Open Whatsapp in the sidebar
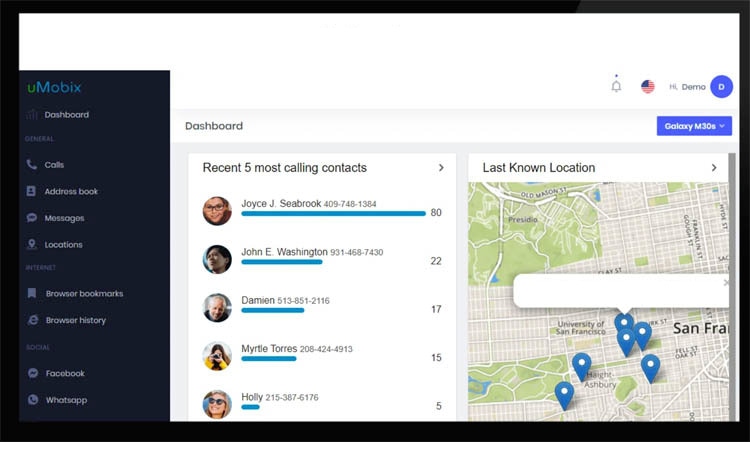The image size is (750, 458). (66, 400)
